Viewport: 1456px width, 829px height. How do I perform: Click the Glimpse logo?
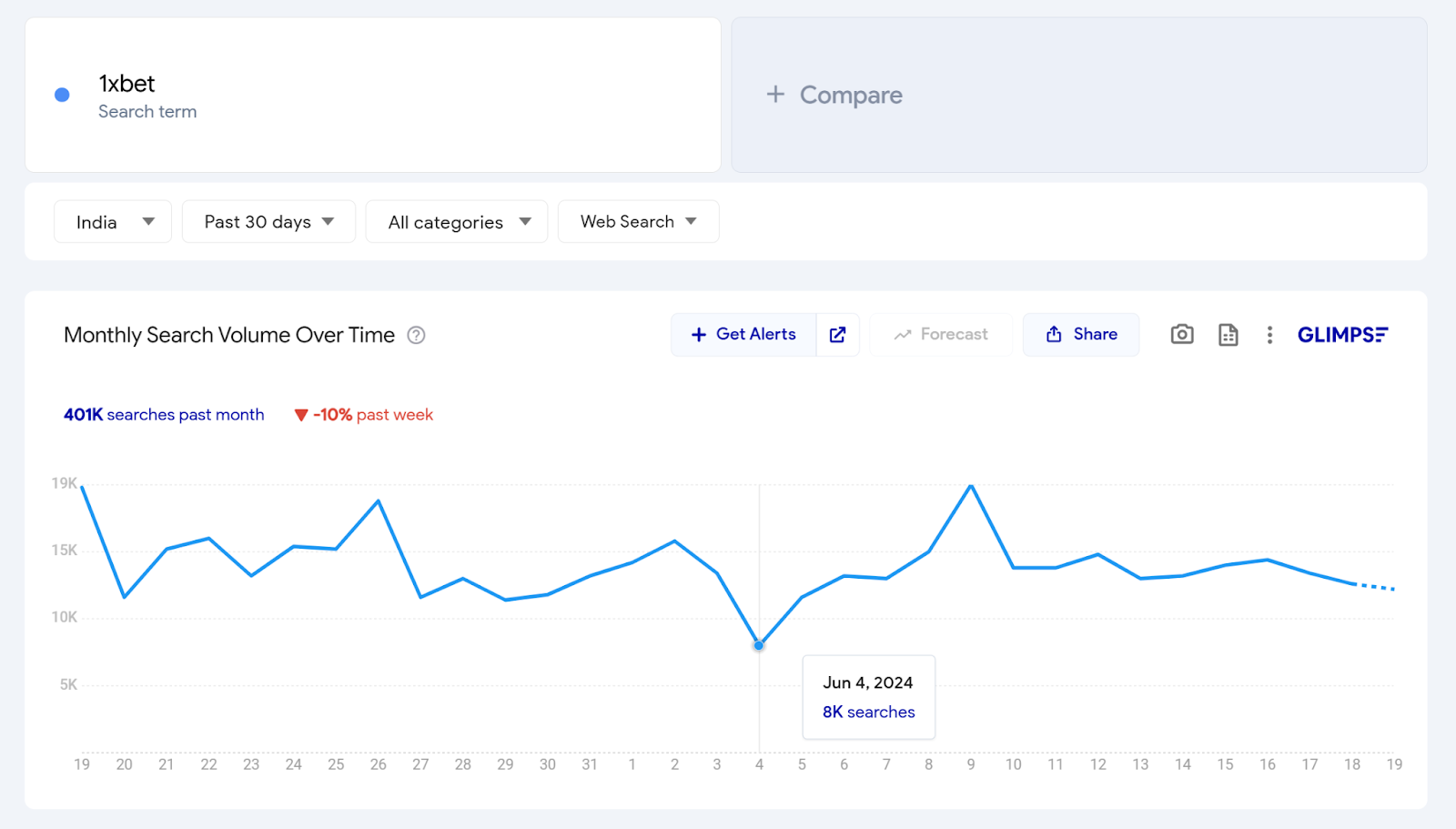1342,335
